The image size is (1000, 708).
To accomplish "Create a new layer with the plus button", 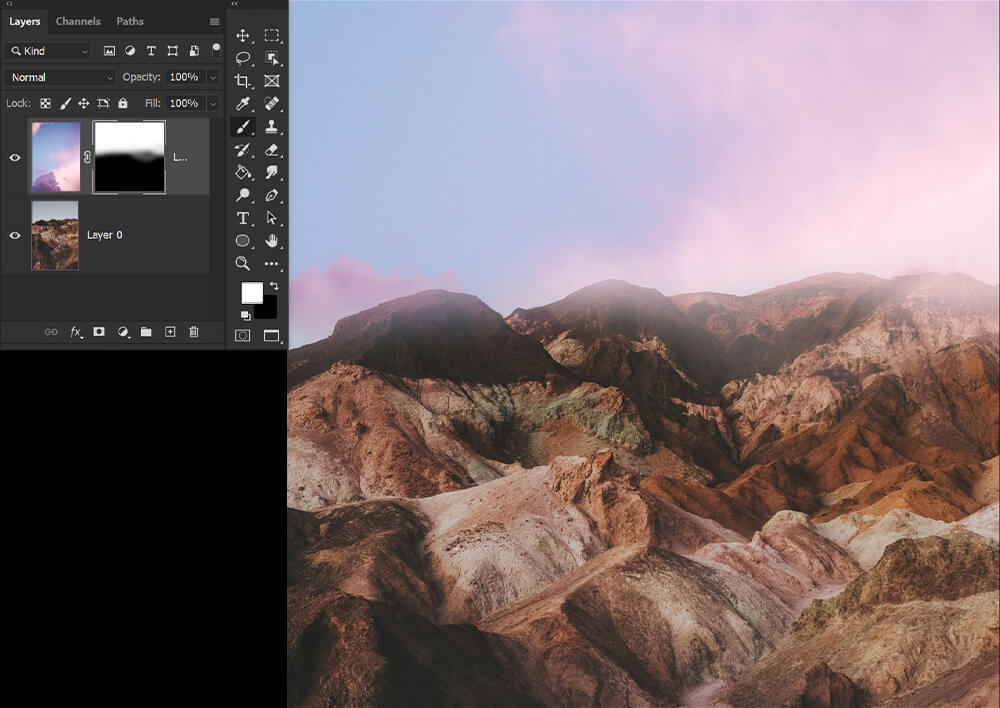I will pos(170,332).
